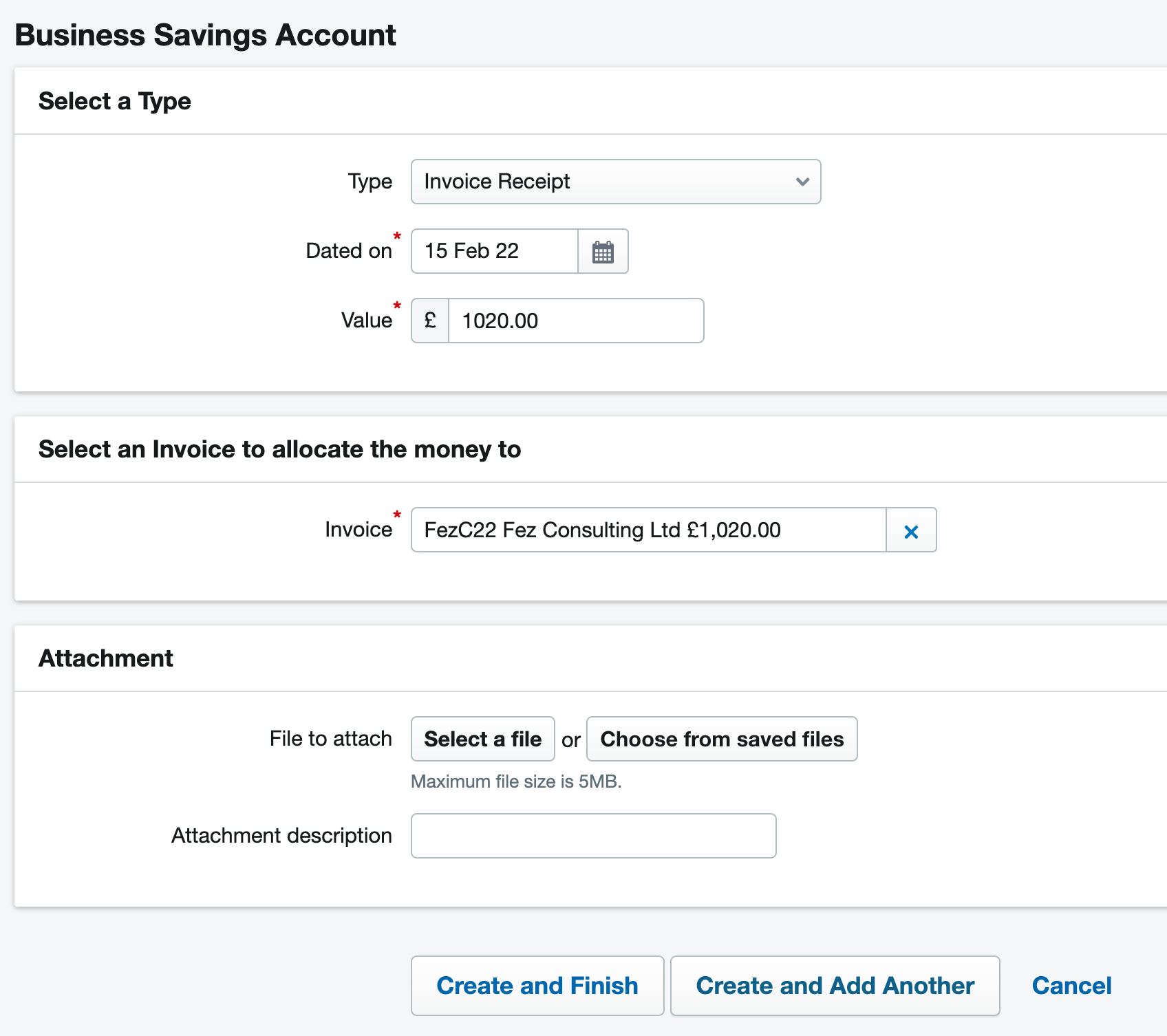Click the Maximum file size note text
1167x1036 pixels.
click(x=515, y=781)
